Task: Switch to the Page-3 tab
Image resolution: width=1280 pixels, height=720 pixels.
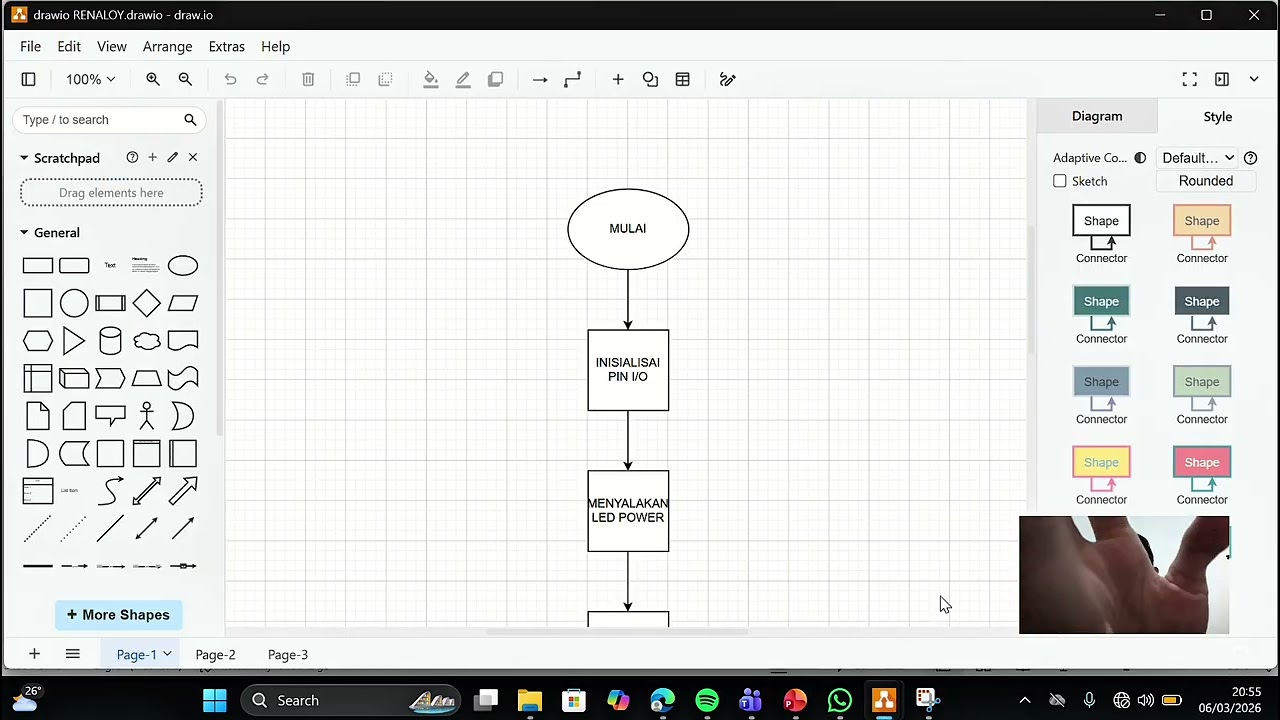Action: tap(288, 655)
